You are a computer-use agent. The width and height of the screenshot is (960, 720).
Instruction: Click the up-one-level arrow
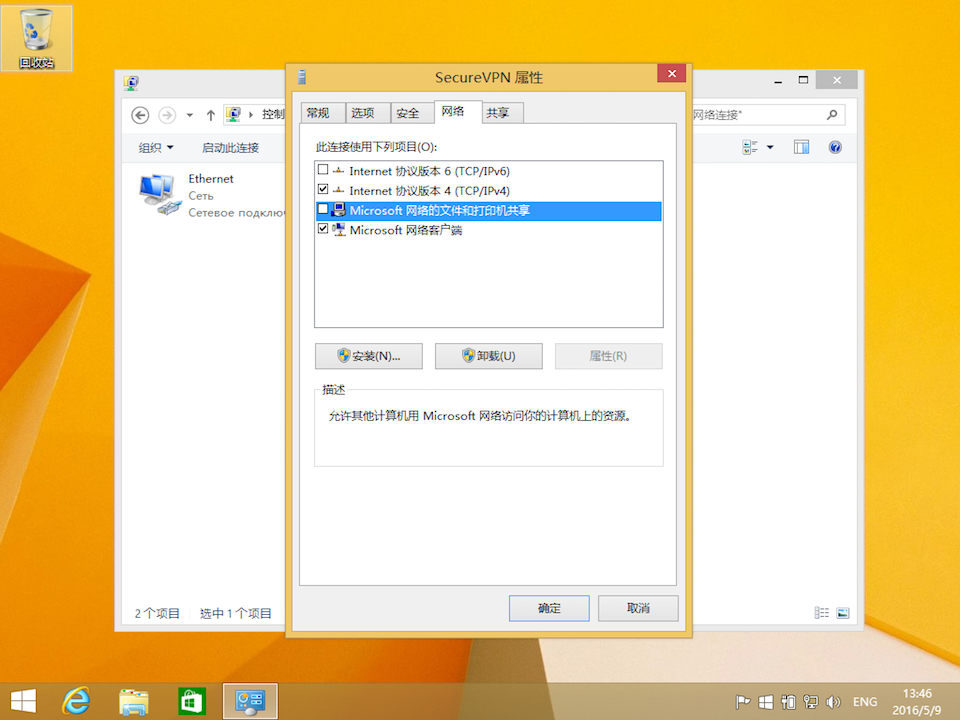211,114
